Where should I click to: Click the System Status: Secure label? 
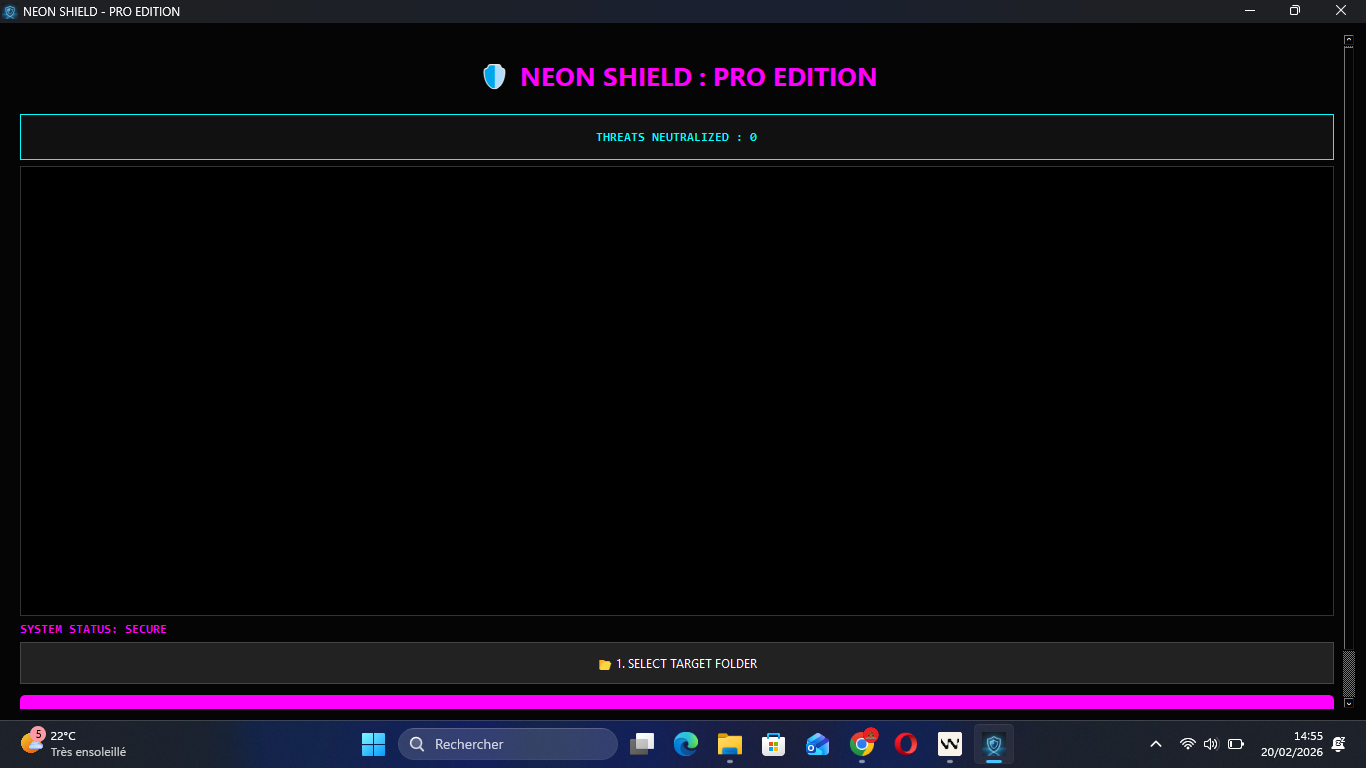pos(93,630)
